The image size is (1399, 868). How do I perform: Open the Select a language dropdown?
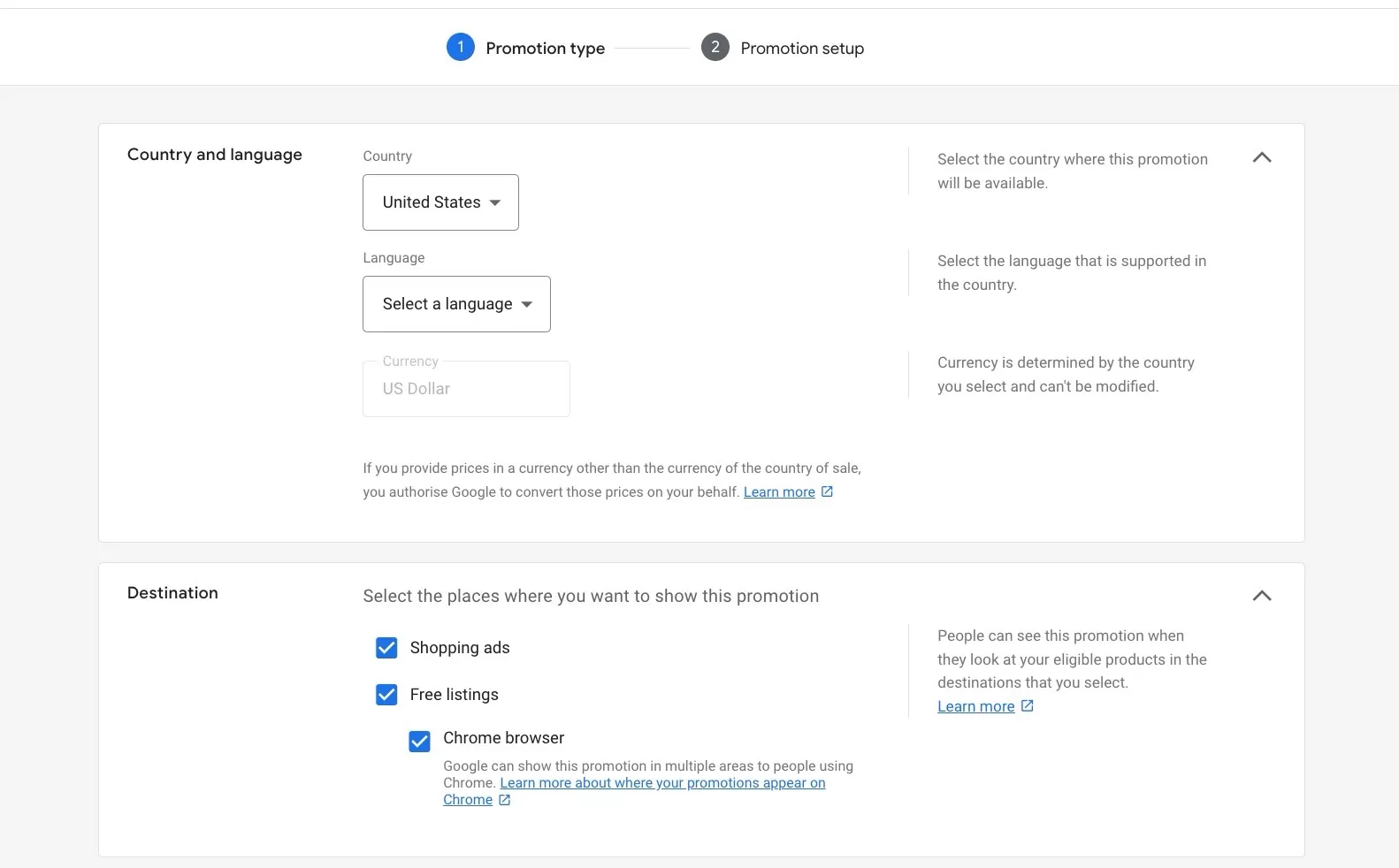tap(456, 304)
